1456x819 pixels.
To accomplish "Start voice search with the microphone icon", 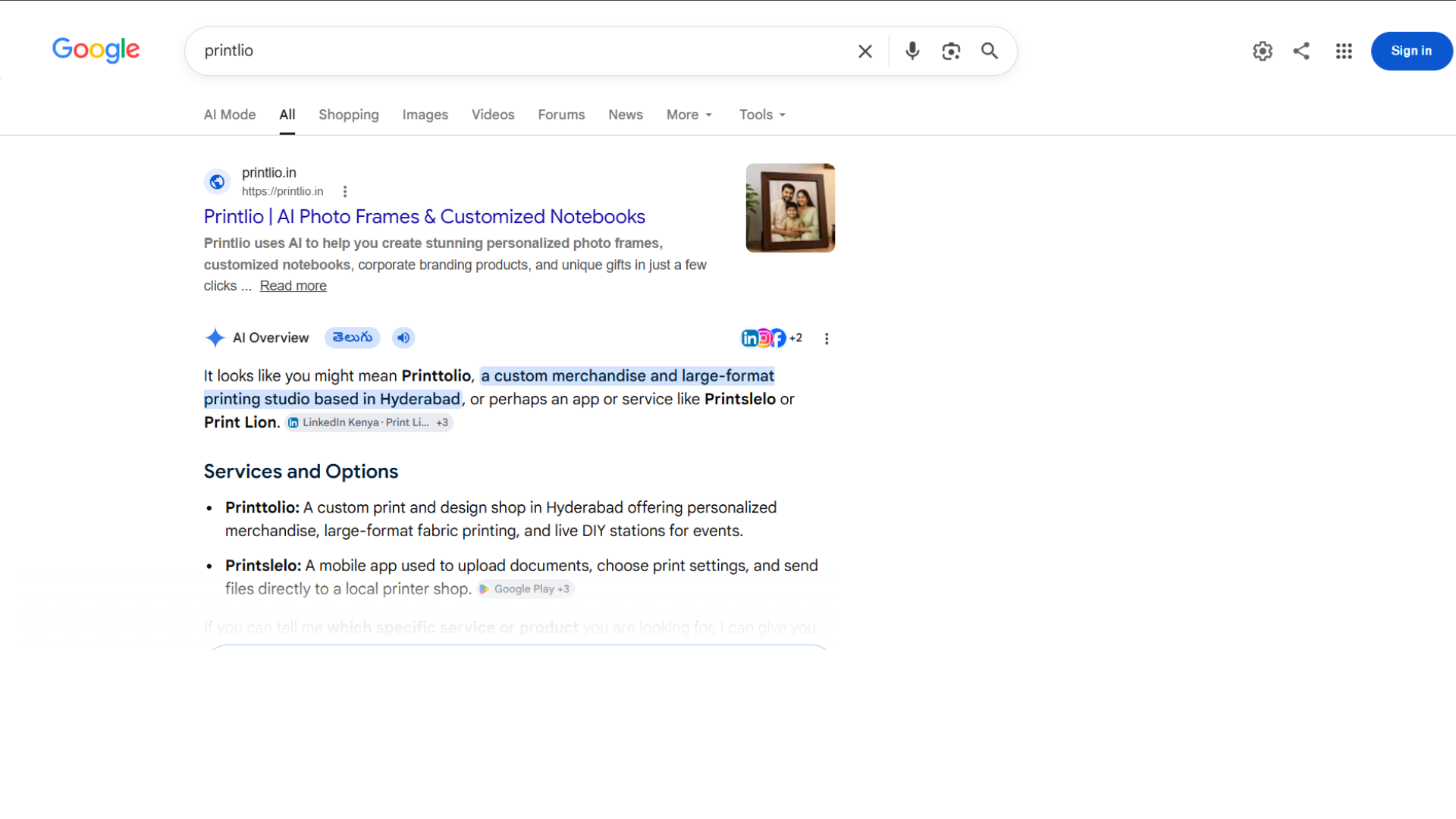I will tap(912, 51).
